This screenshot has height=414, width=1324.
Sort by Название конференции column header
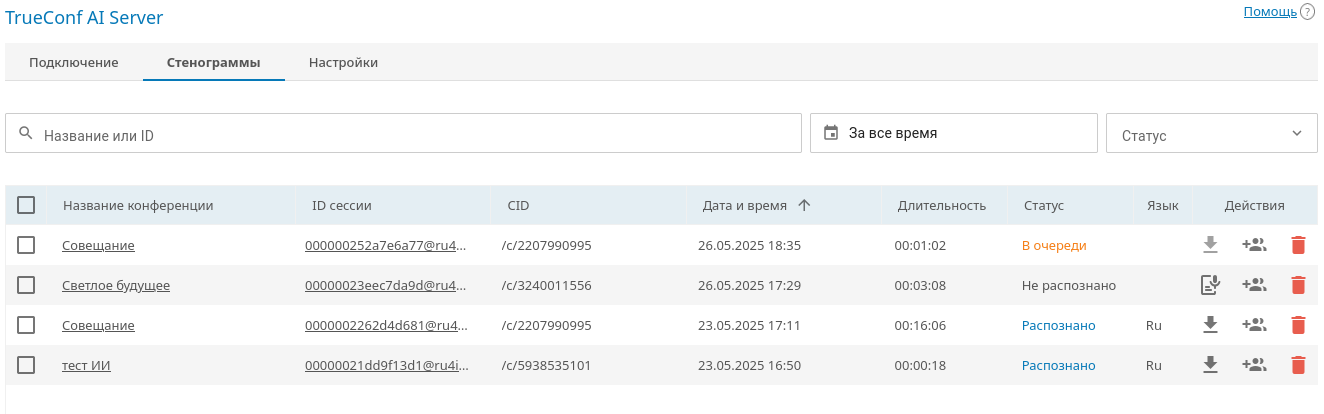click(x=138, y=205)
